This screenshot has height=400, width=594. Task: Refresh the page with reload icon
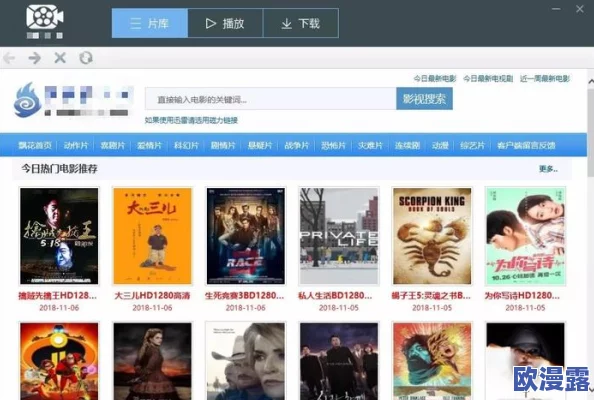(x=86, y=58)
